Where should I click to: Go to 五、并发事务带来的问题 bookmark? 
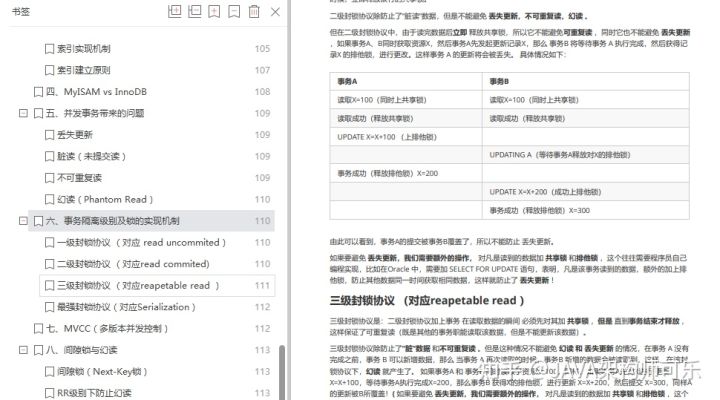tap(95, 113)
